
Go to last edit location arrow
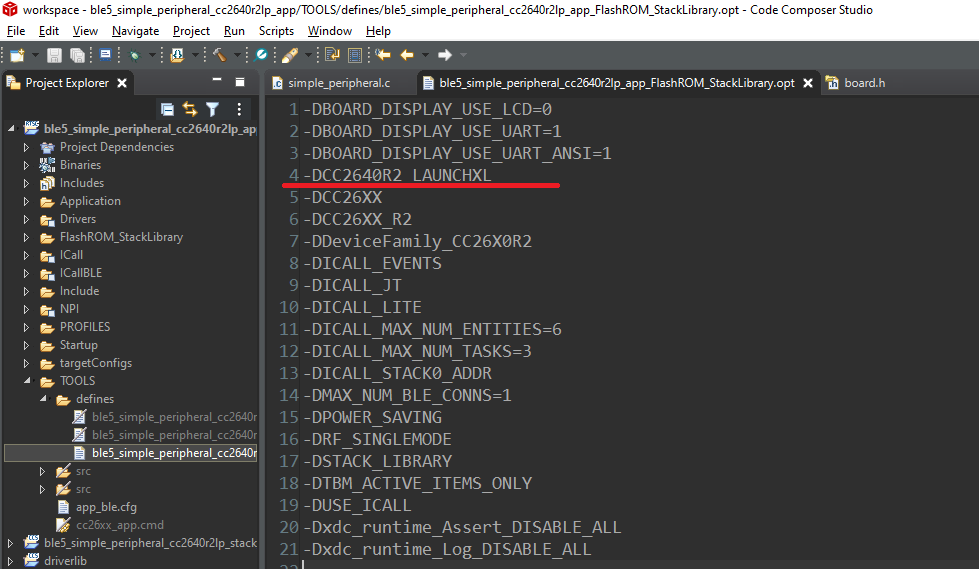click(x=383, y=56)
